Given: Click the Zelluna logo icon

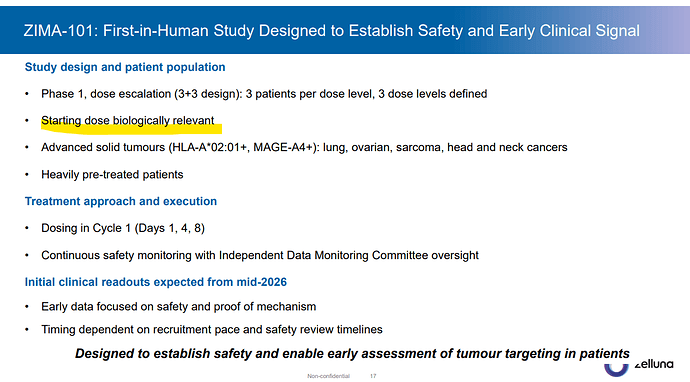Looking at the screenshot, I should 616,370.
